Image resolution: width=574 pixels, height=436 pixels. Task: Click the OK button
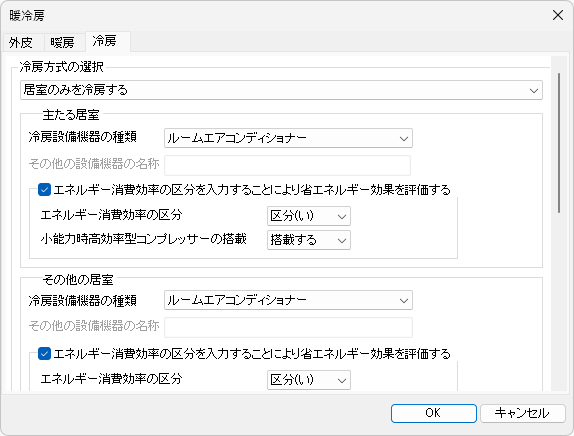click(433, 413)
